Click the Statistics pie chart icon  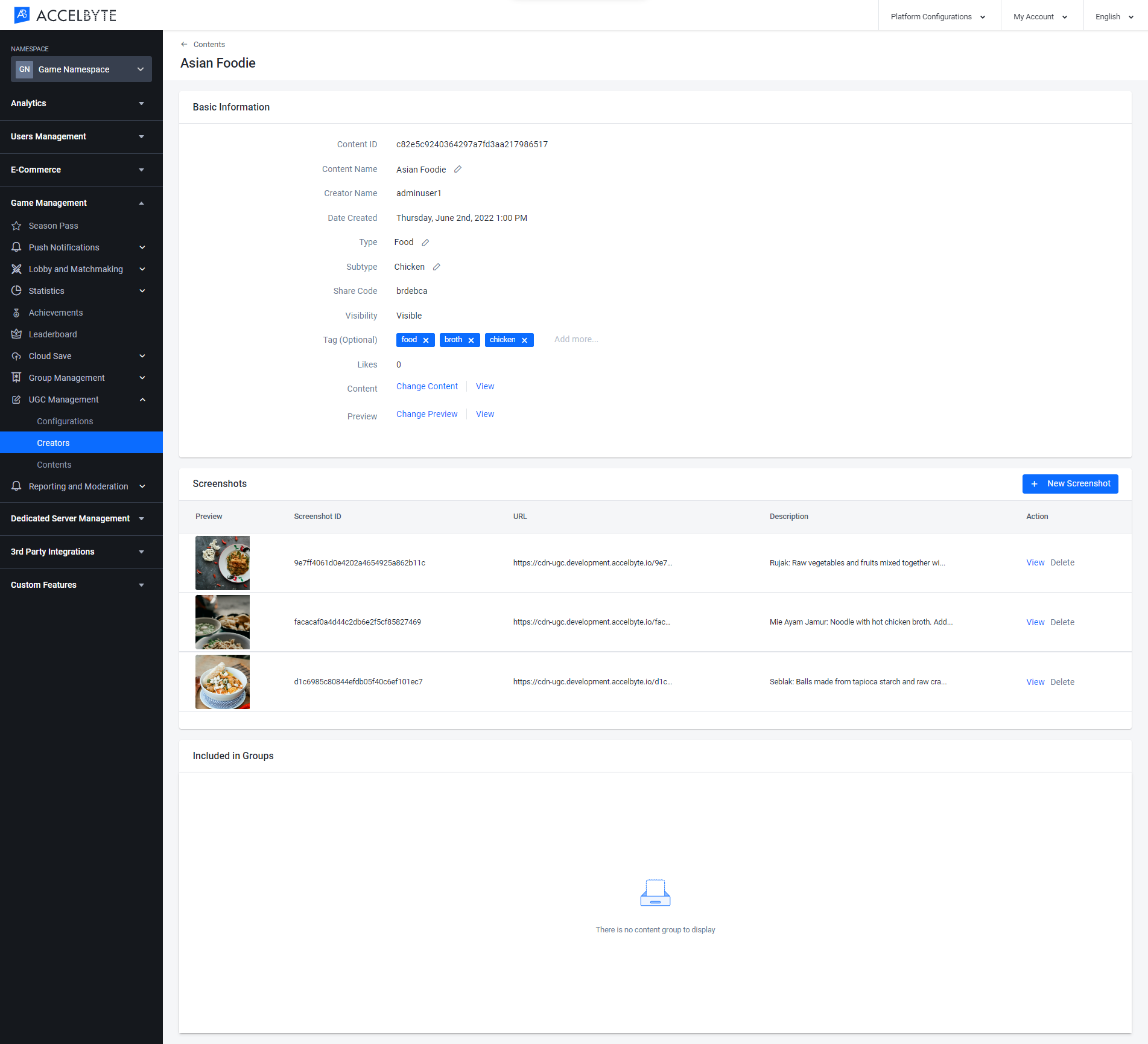tap(16, 291)
